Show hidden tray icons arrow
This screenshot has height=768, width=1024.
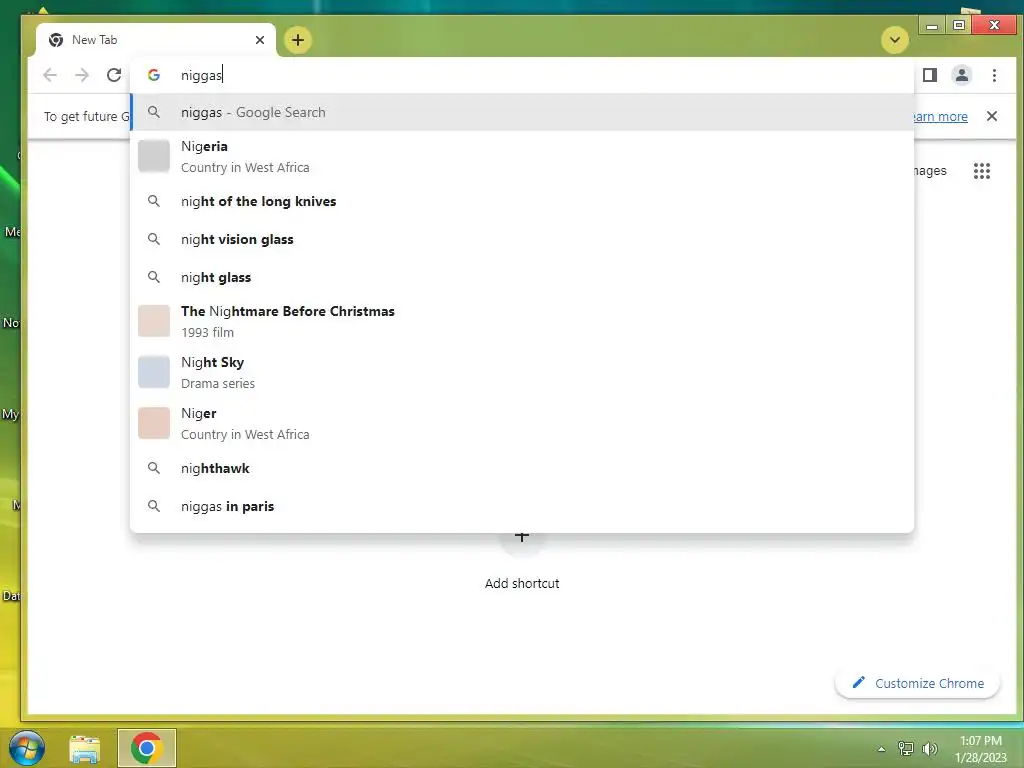click(x=881, y=749)
